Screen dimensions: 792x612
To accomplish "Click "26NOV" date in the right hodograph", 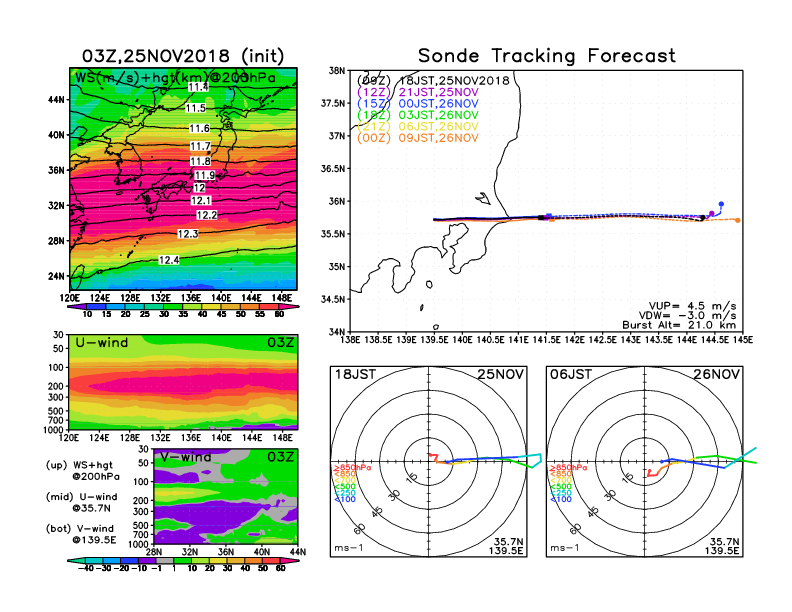I will (716, 374).
